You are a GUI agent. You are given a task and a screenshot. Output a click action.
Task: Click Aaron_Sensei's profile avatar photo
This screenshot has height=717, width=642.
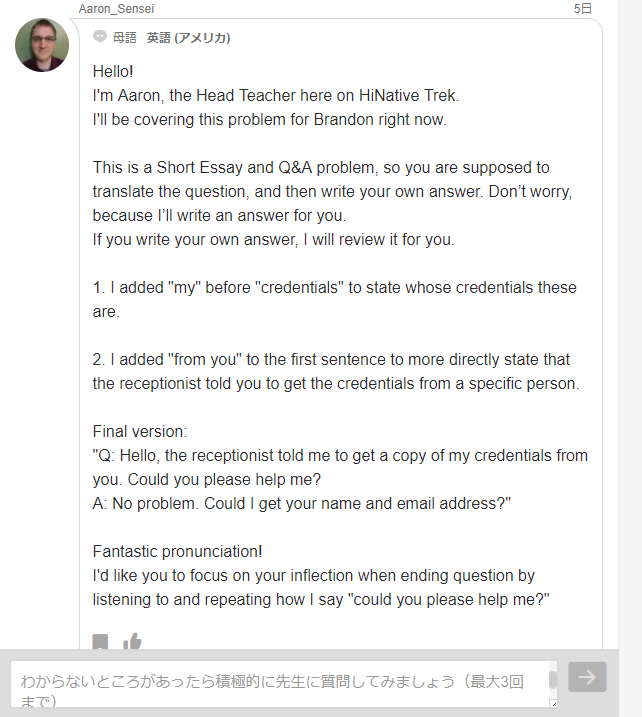(x=42, y=45)
